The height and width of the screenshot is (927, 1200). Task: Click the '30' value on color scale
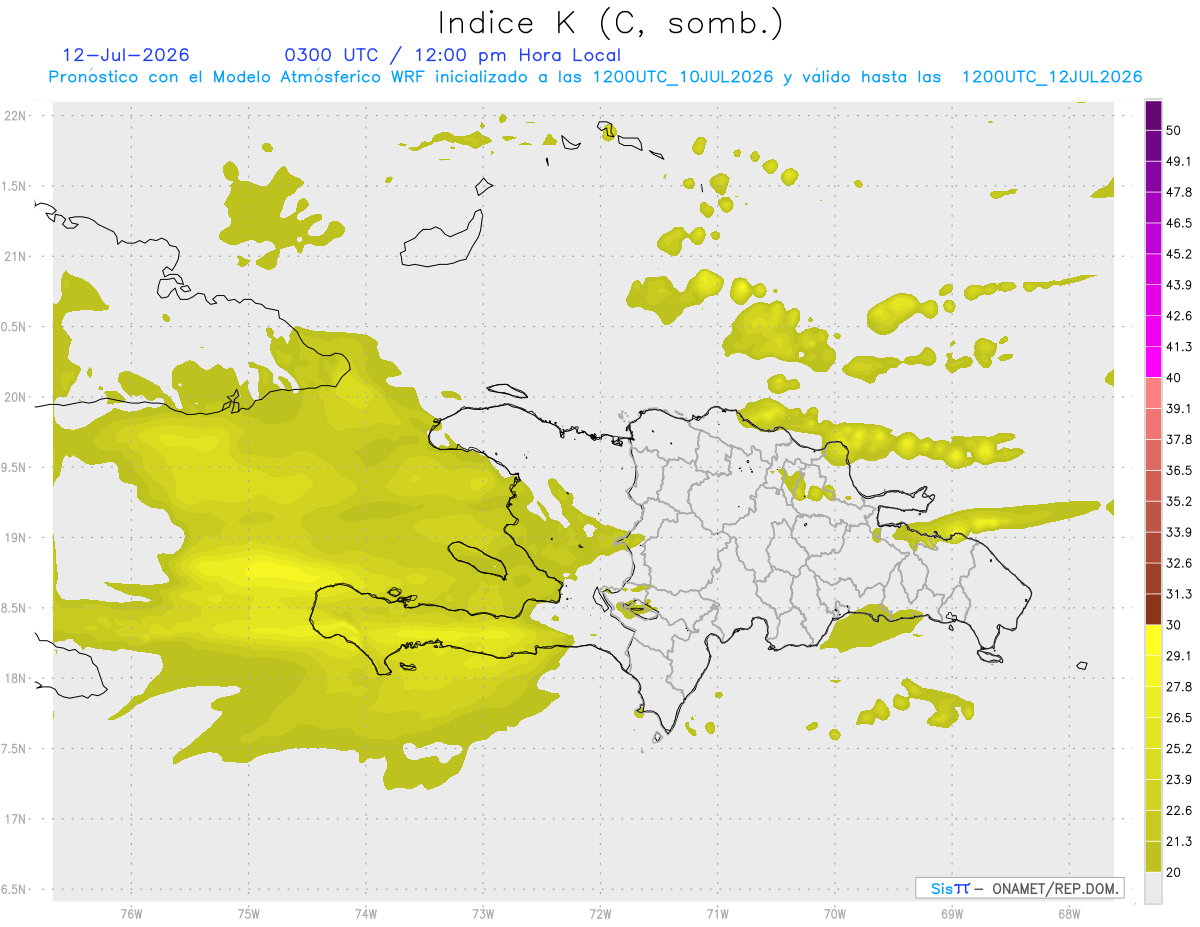[x=1174, y=625]
